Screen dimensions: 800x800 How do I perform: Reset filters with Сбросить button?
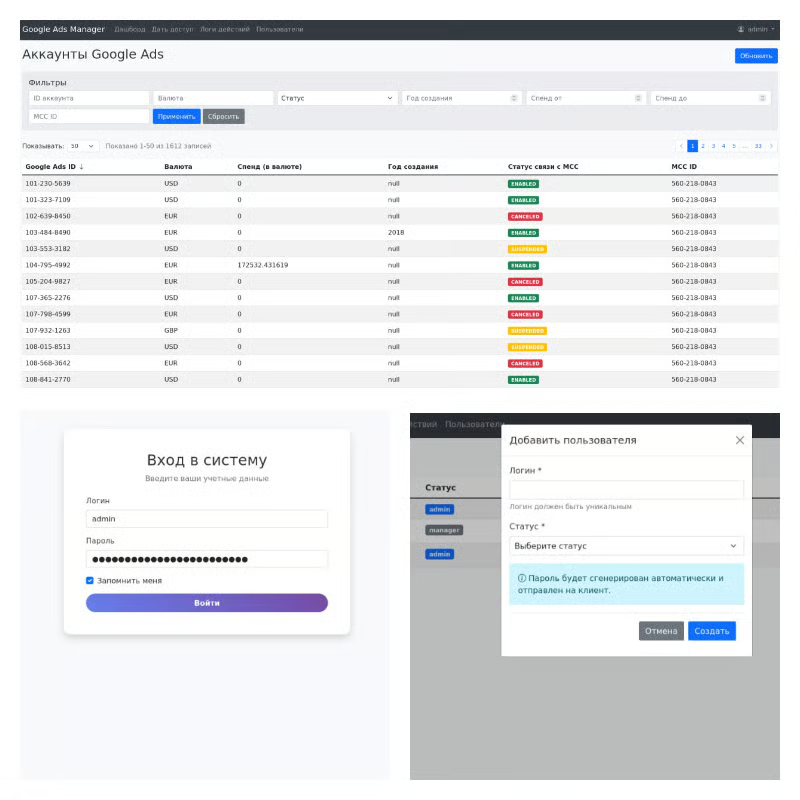pyautogui.click(x=223, y=116)
